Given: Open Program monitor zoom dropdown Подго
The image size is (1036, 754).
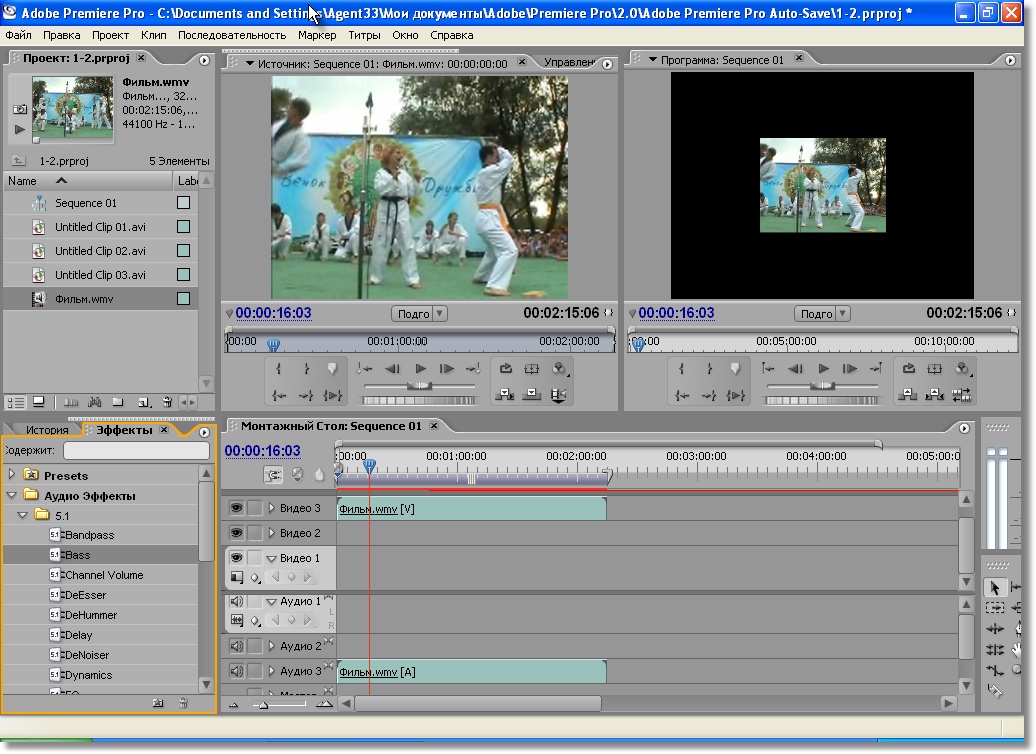Looking at the screenshot, I should point(822,313).
